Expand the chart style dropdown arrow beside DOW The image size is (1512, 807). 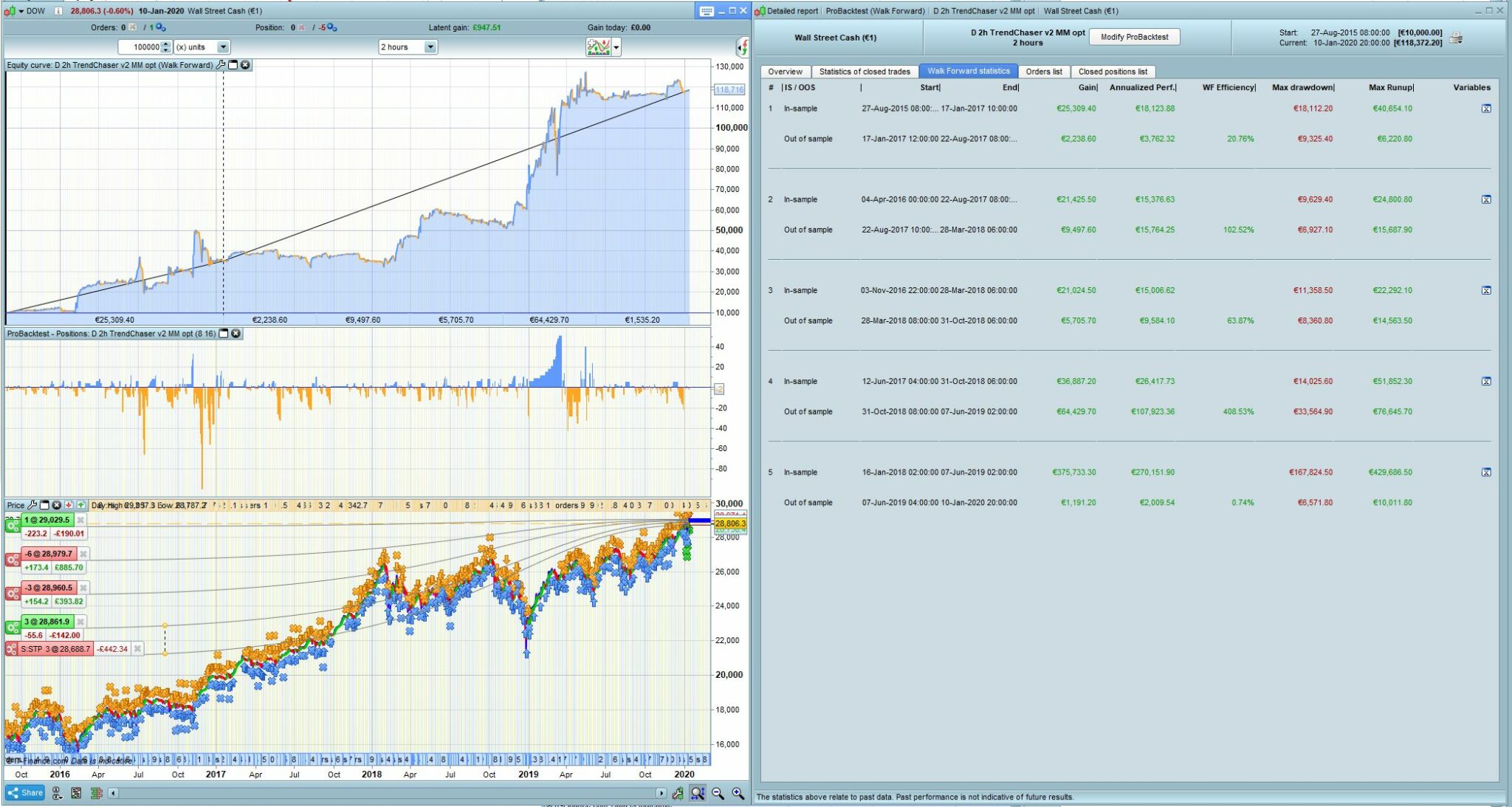pyautogui.click(x=21, y=11)
